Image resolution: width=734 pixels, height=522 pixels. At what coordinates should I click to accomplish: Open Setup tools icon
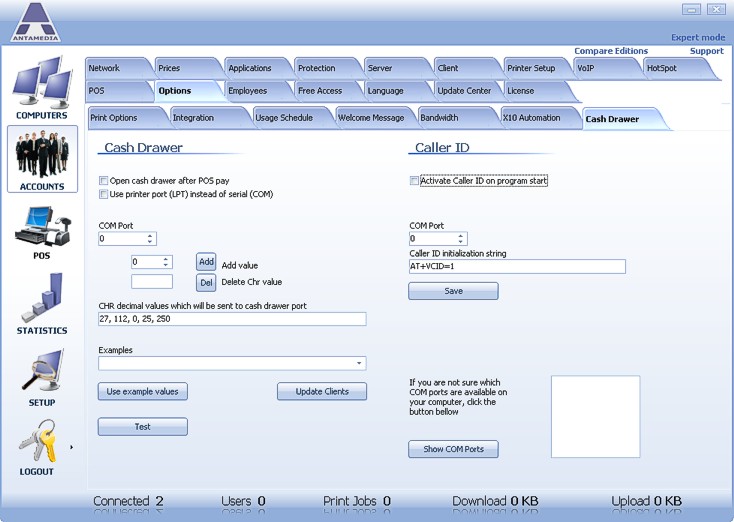tap(41, 371)
